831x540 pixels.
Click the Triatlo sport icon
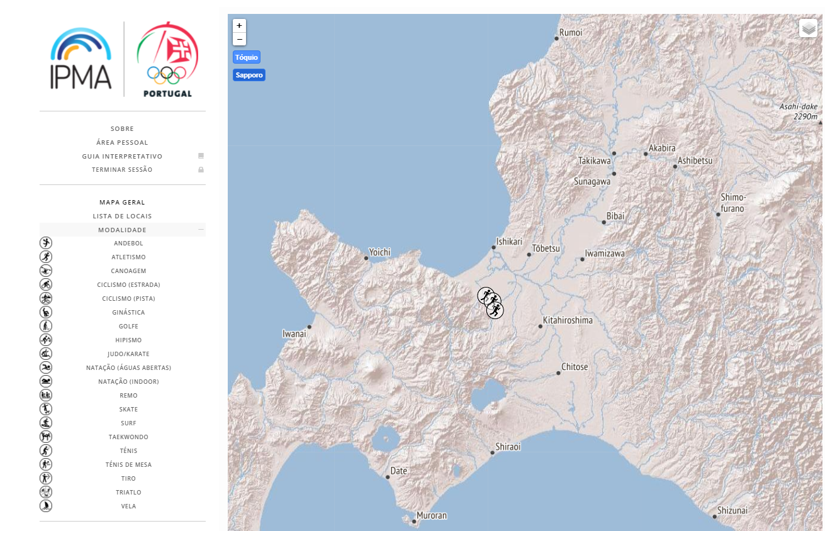point(46,492)
